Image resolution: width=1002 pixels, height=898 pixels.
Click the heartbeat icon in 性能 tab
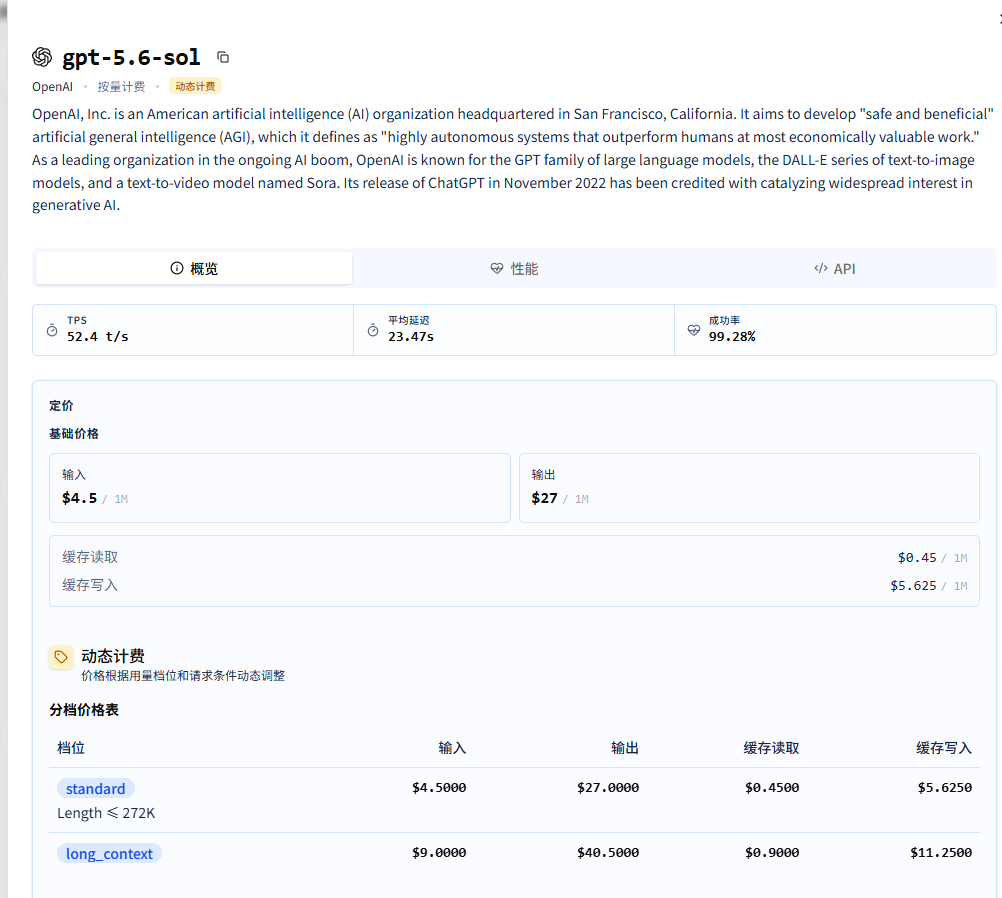497,268
